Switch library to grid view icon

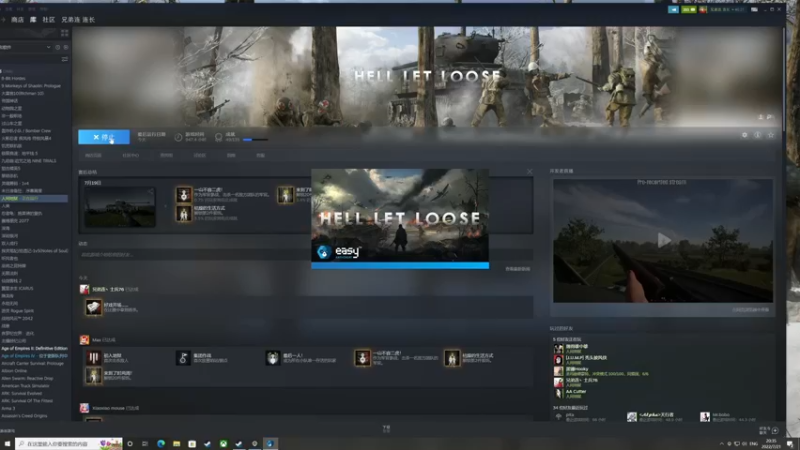(65, 33)
